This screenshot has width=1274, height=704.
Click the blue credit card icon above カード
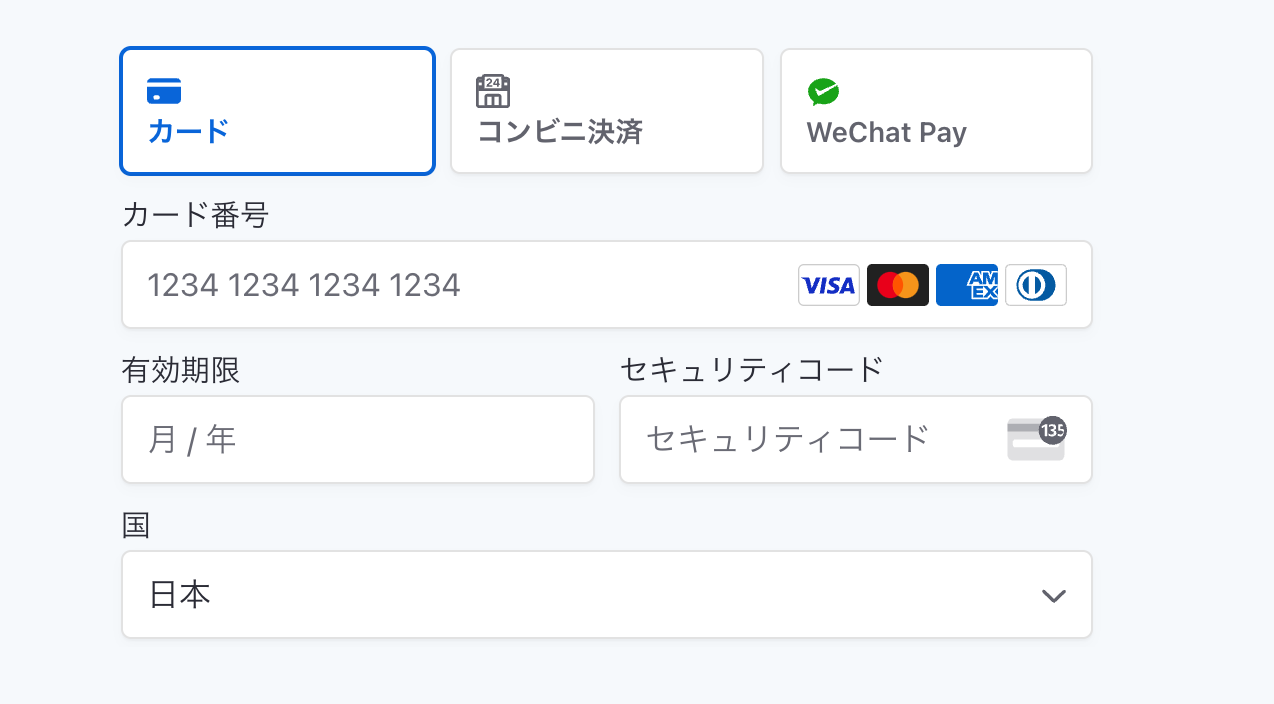click(164, 90)
